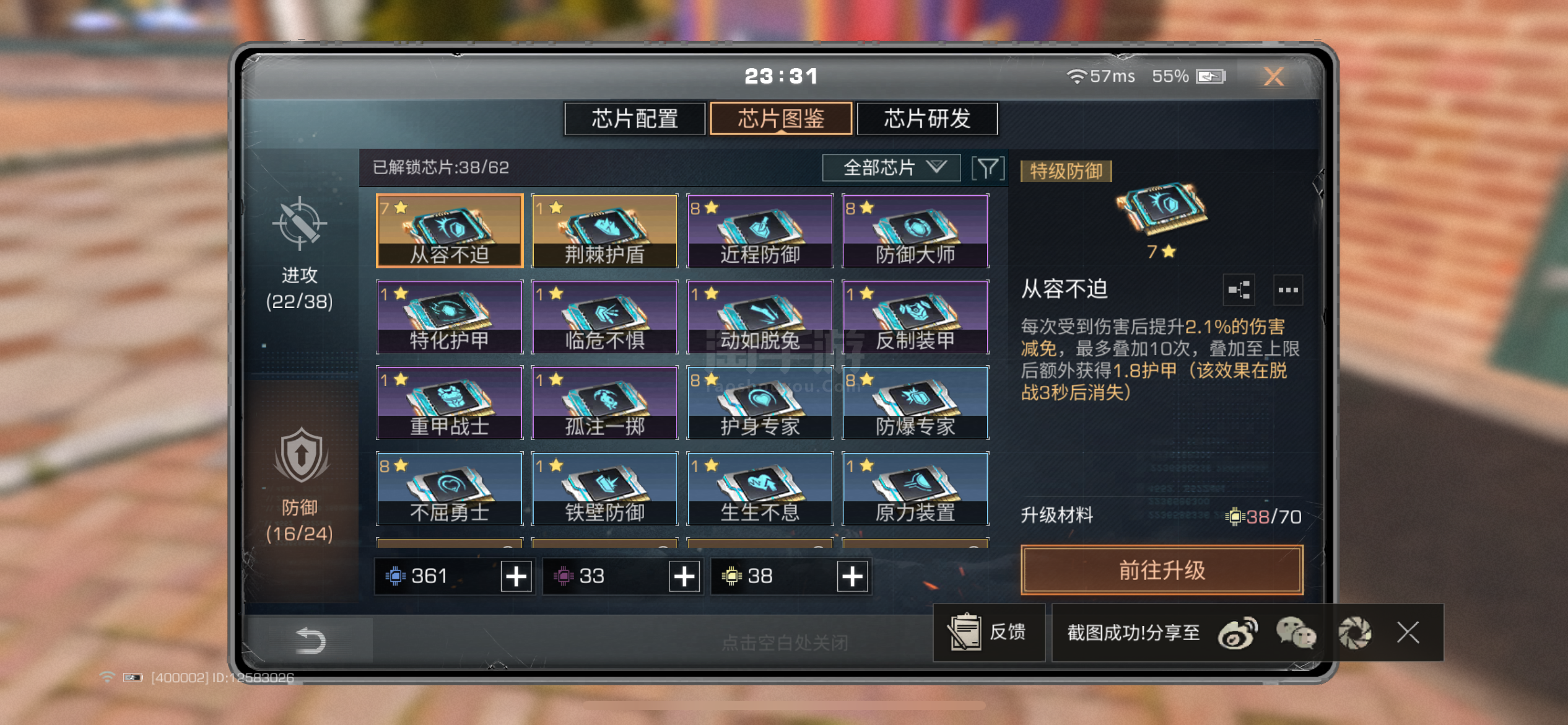The image size is (1568, 725).
Task: Select the 进攻 attack category icon
Action: (x=299, y=223)
